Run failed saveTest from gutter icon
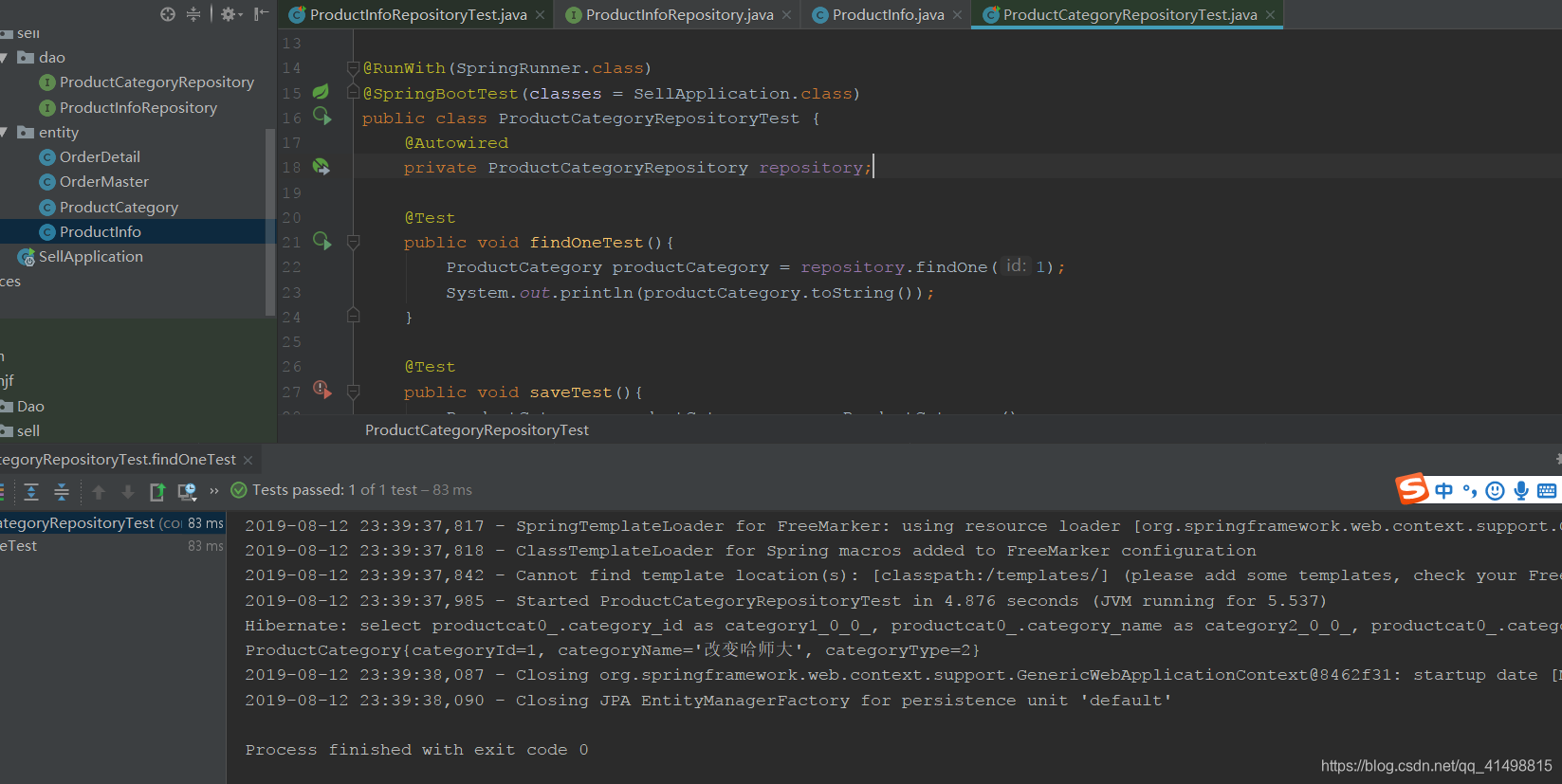The height and width of the screenshot is (784, 1562). pos(322,390)
